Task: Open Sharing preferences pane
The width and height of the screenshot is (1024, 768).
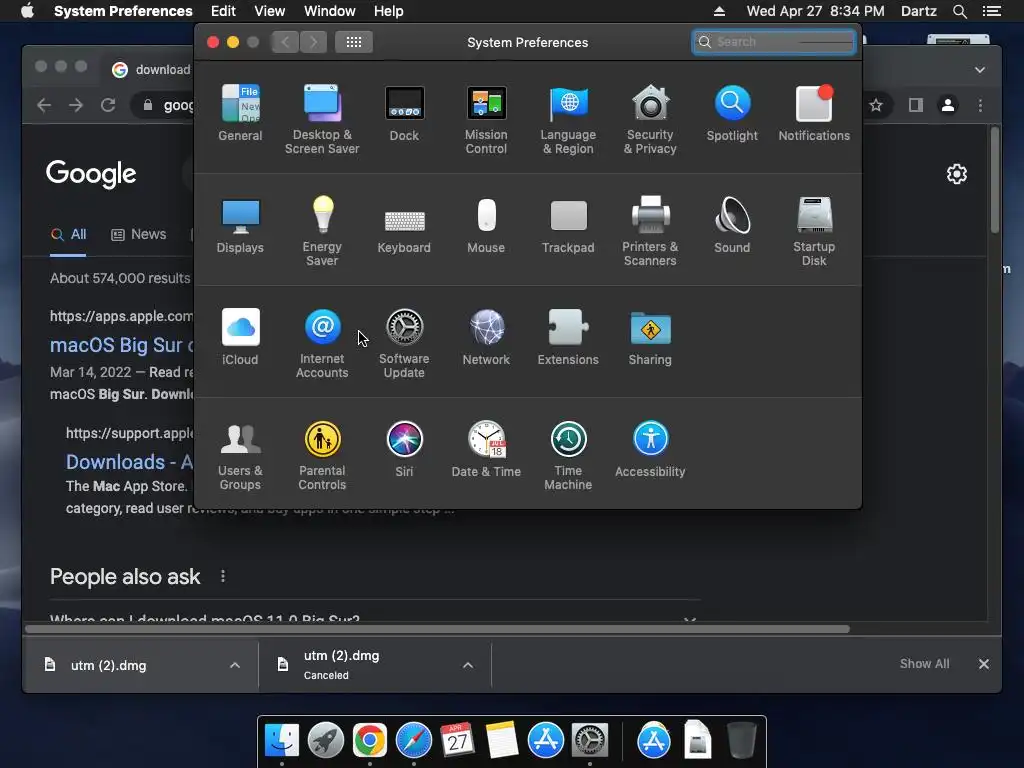Action: [650, 337]
